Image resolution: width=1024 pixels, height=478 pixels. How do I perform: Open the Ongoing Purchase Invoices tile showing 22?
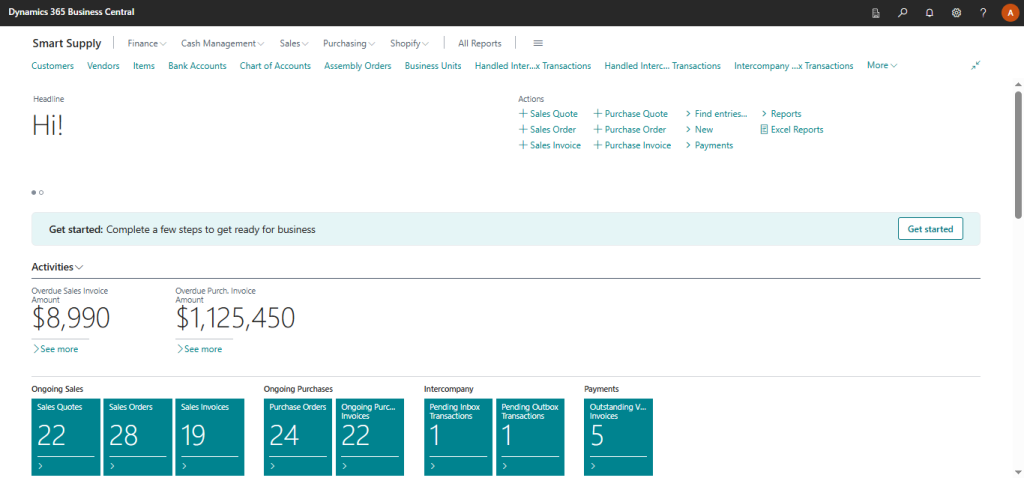370,437
